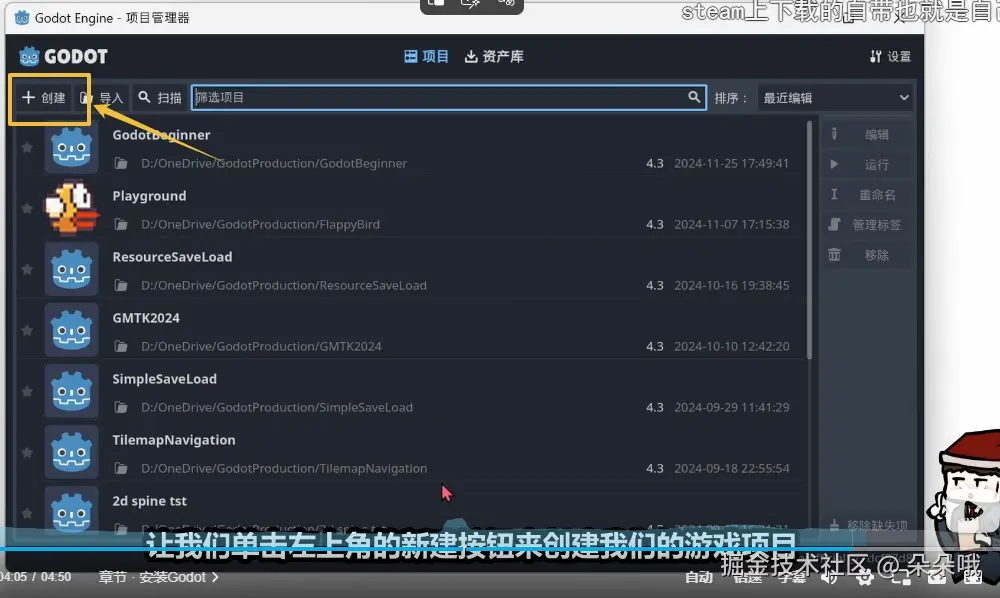Mark TilemapNavigation as favorite with its star
Viewport: 1000px width, 598px height.
tap(27, 453)
